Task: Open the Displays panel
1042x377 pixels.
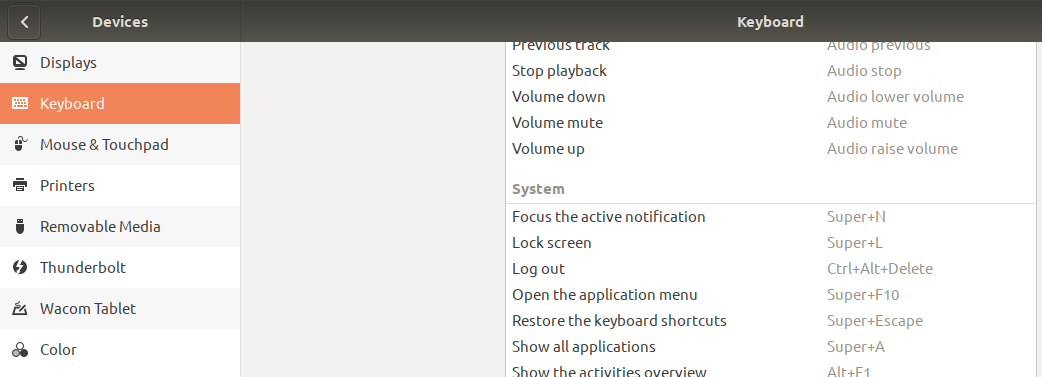Action: coord(120,63)
